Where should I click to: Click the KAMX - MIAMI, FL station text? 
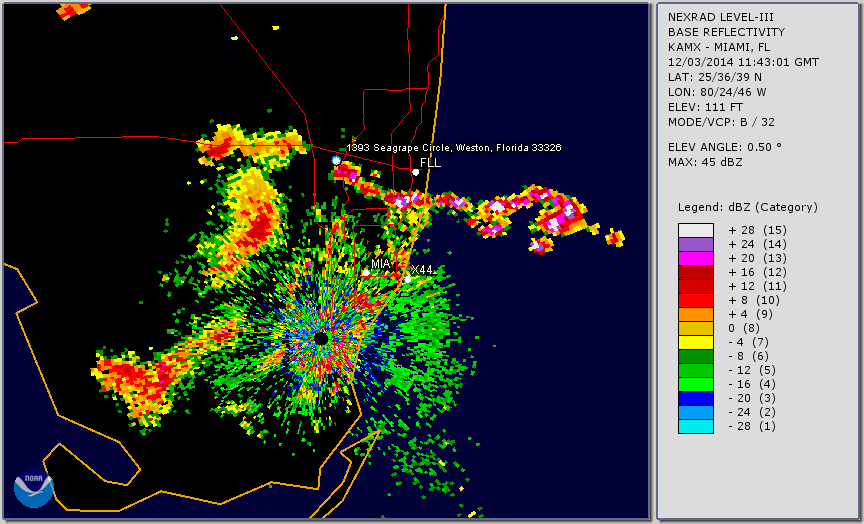click(x=719, y=47)
